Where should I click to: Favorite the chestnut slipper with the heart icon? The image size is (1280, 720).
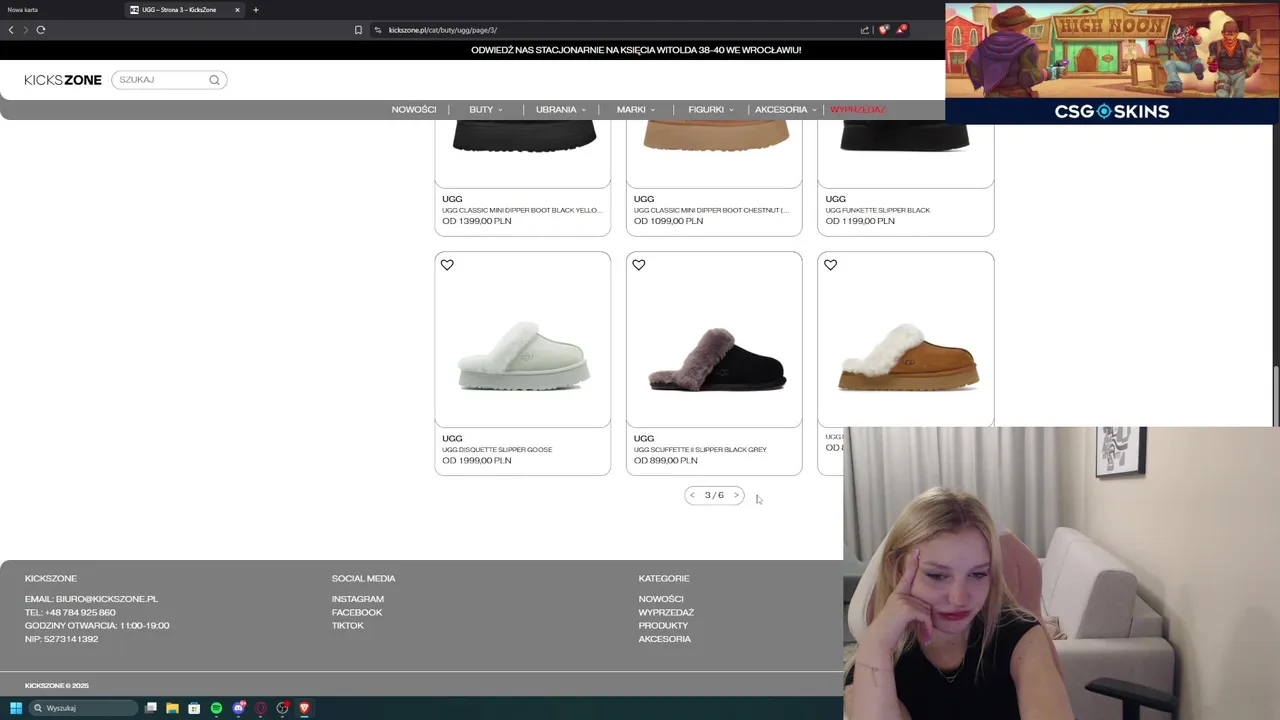pos(831,265)
